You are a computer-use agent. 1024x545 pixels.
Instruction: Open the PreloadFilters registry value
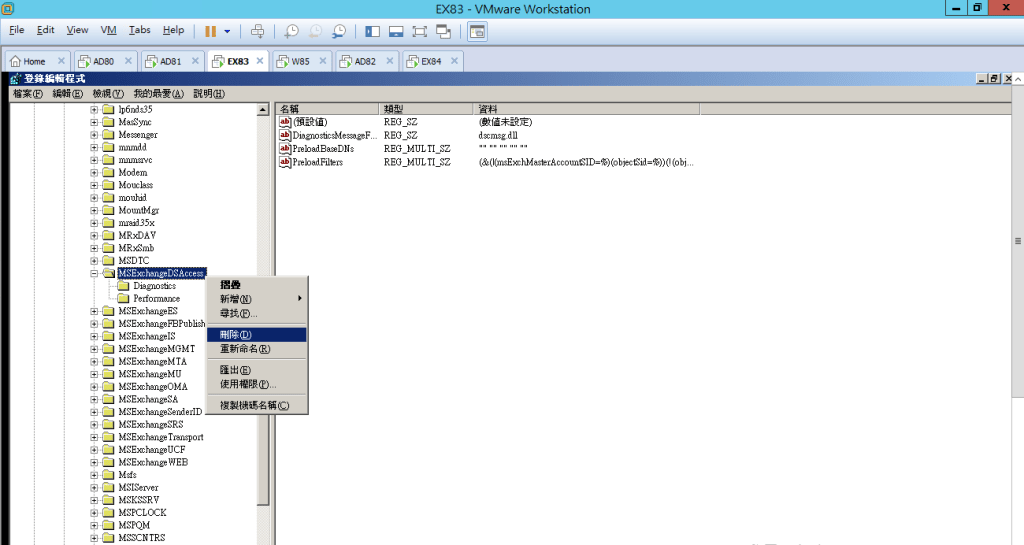[318, 162]
